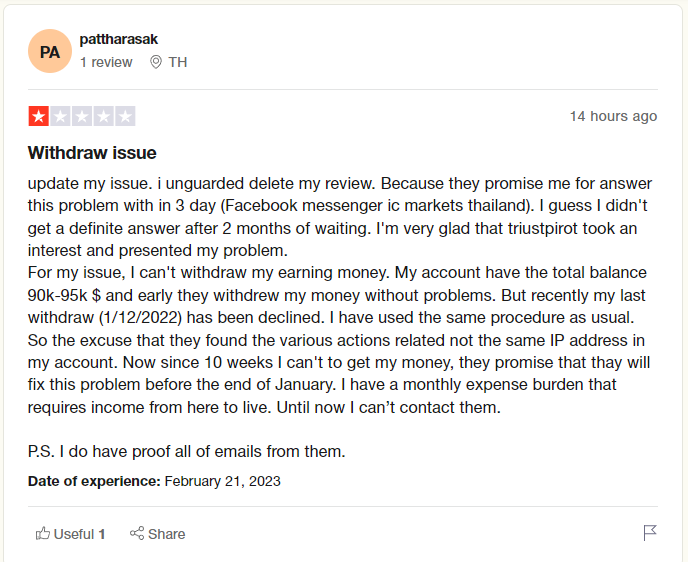Mark the review as Useful
The height and width of the screenshot is (562, 688).
point(70,534)
